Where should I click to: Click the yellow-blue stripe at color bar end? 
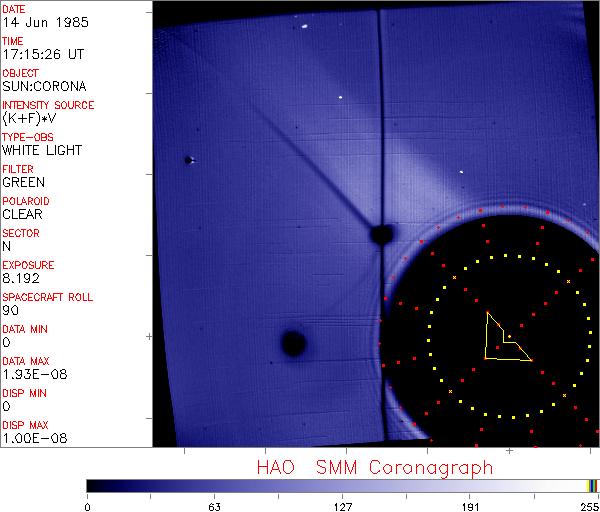593,485
